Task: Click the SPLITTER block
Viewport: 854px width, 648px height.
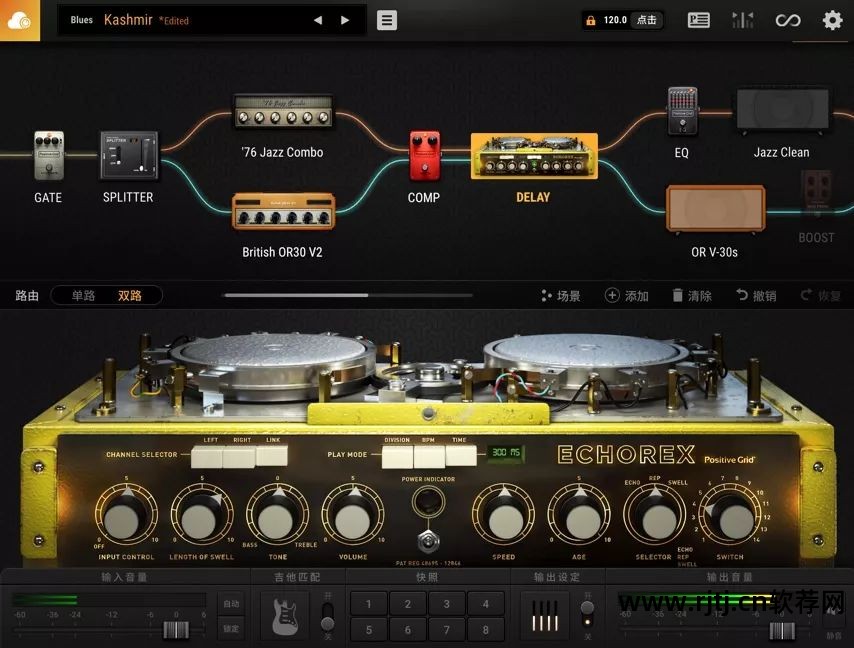Action: (129, 156)
